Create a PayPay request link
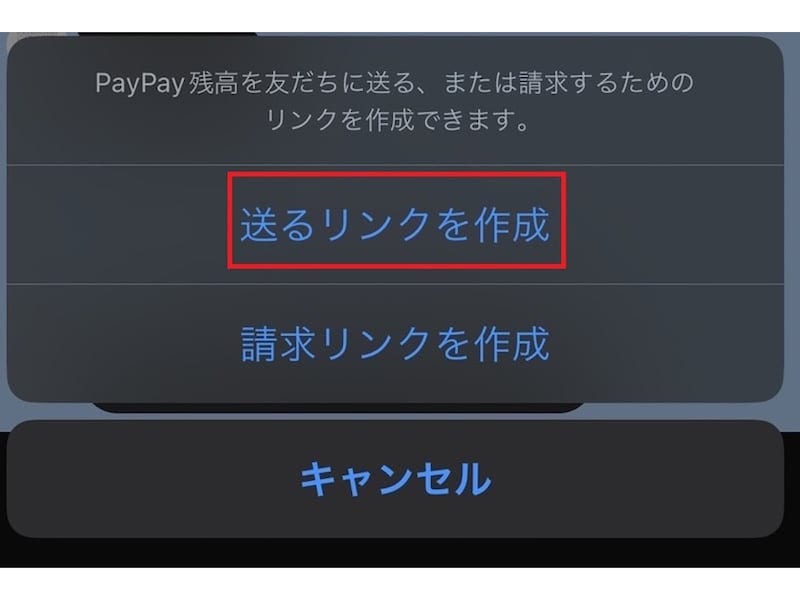Screen dimensions: 800x600 [395, 344]
